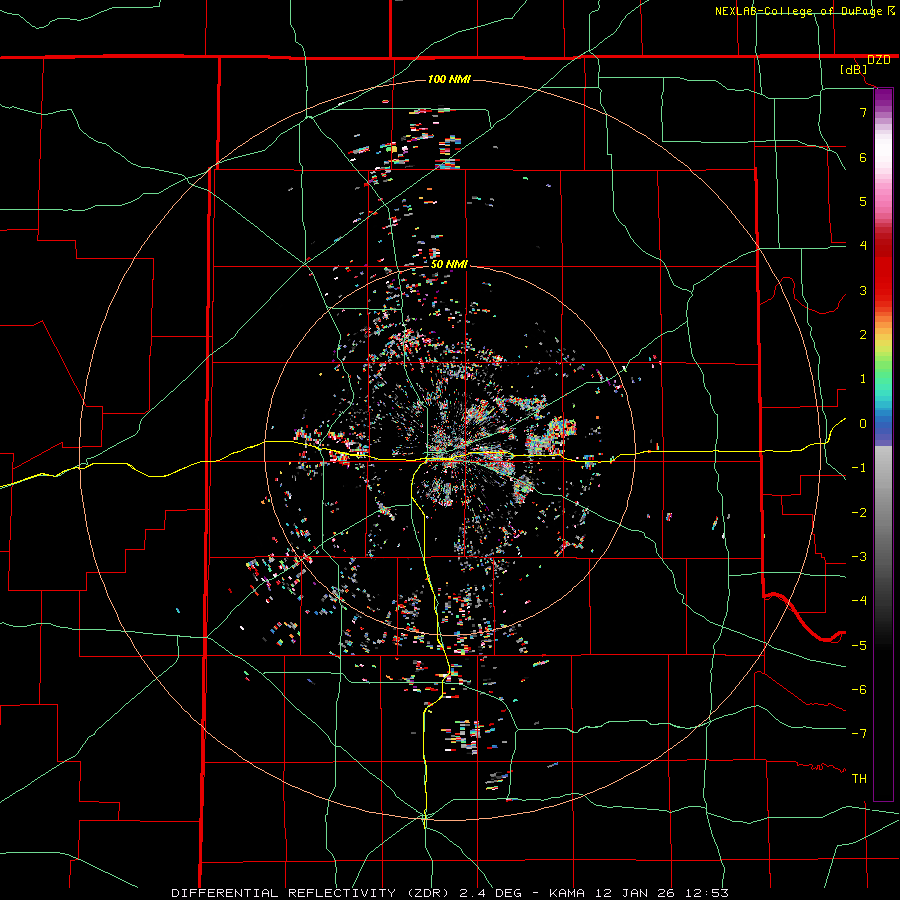This screenshot has height=900, width=900.
Task: Click the 'DZD' legend title
Action: click(879, 60)
